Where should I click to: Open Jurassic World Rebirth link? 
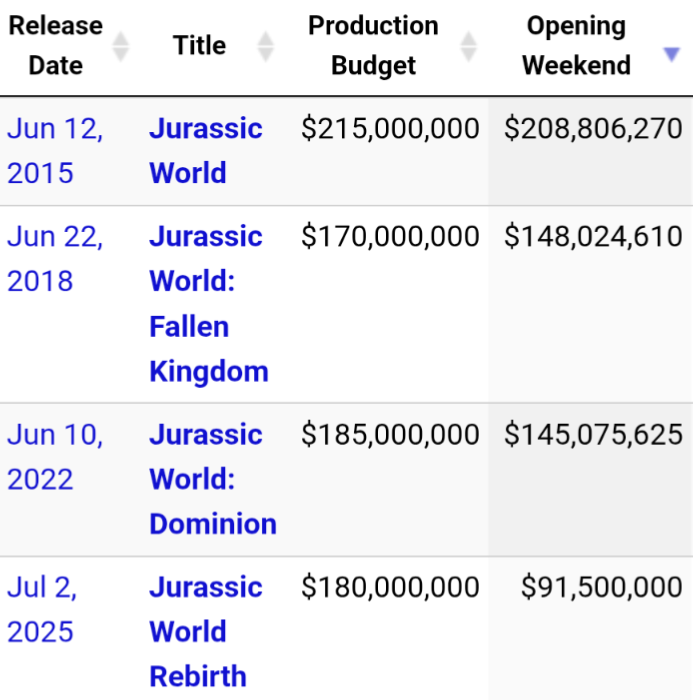click(x=206, y=632)
